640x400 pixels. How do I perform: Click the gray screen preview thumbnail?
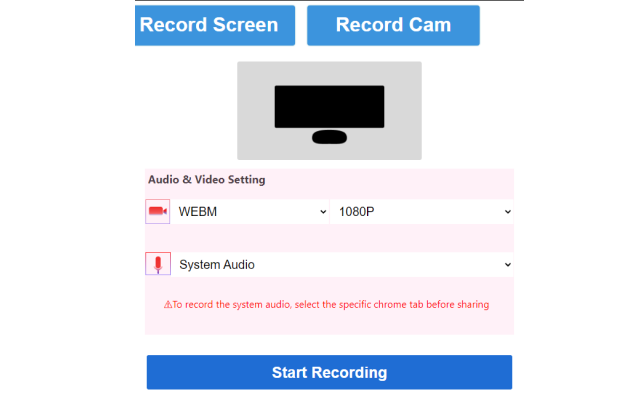click(x=329, y=111)
